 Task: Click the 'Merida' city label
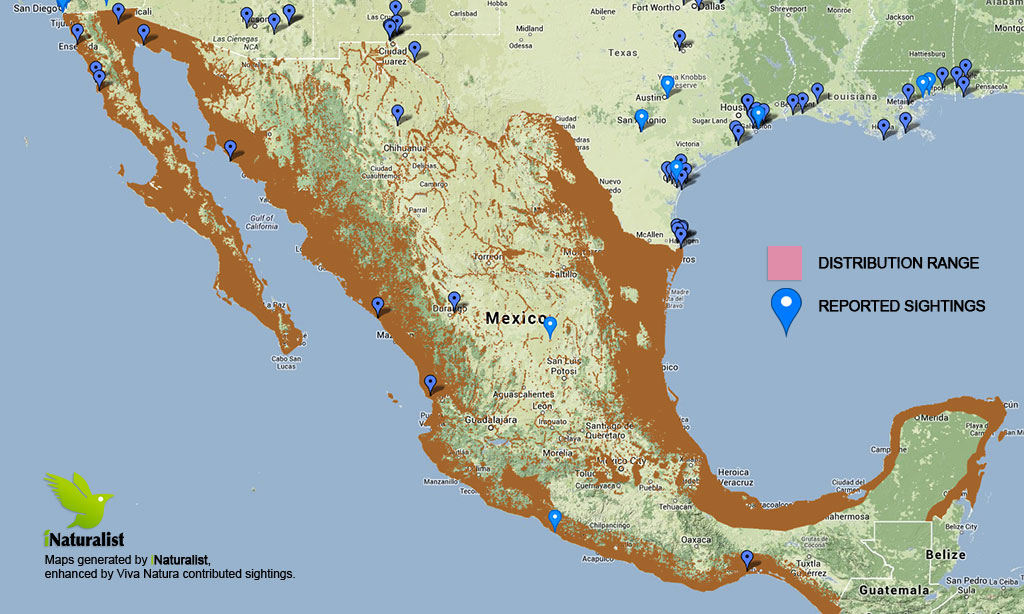(934, 417)
